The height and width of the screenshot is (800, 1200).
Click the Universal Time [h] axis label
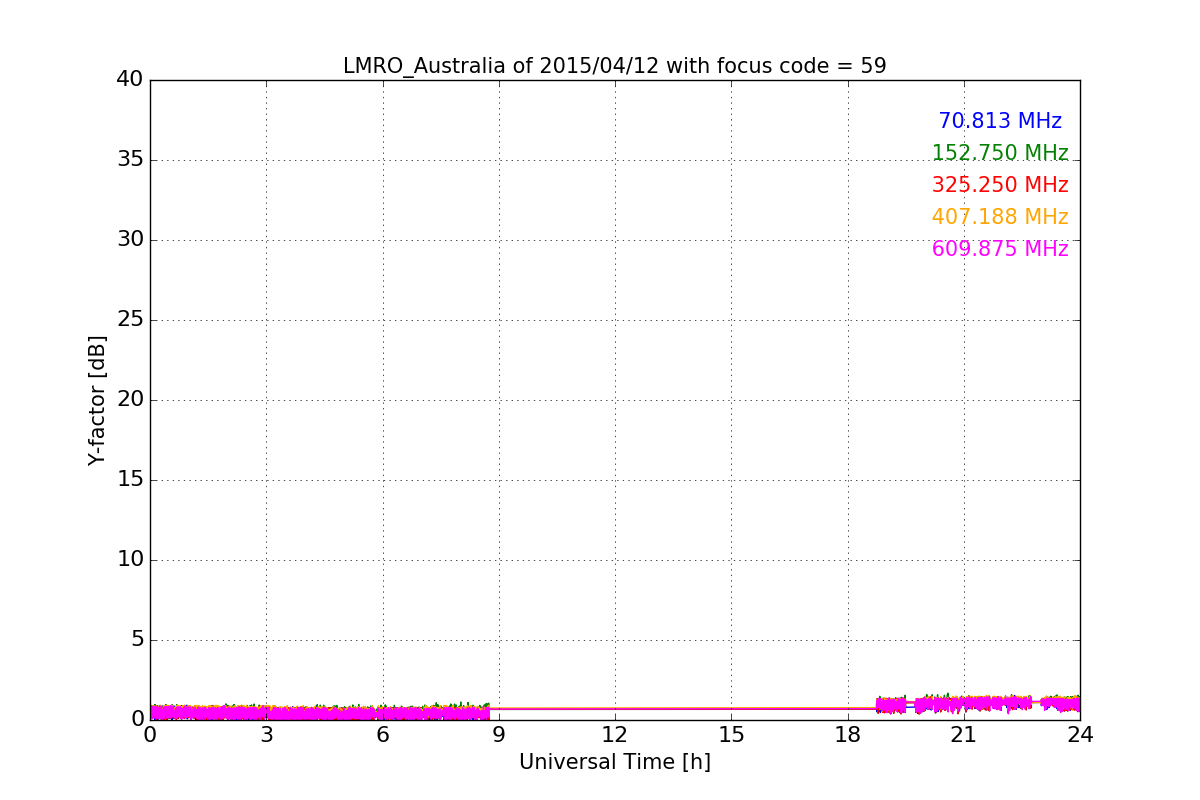(x=614, y=762)
